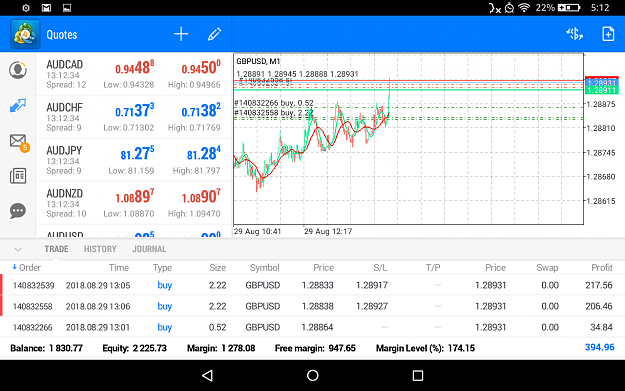Tap profit value 217.56

[599, 285]
